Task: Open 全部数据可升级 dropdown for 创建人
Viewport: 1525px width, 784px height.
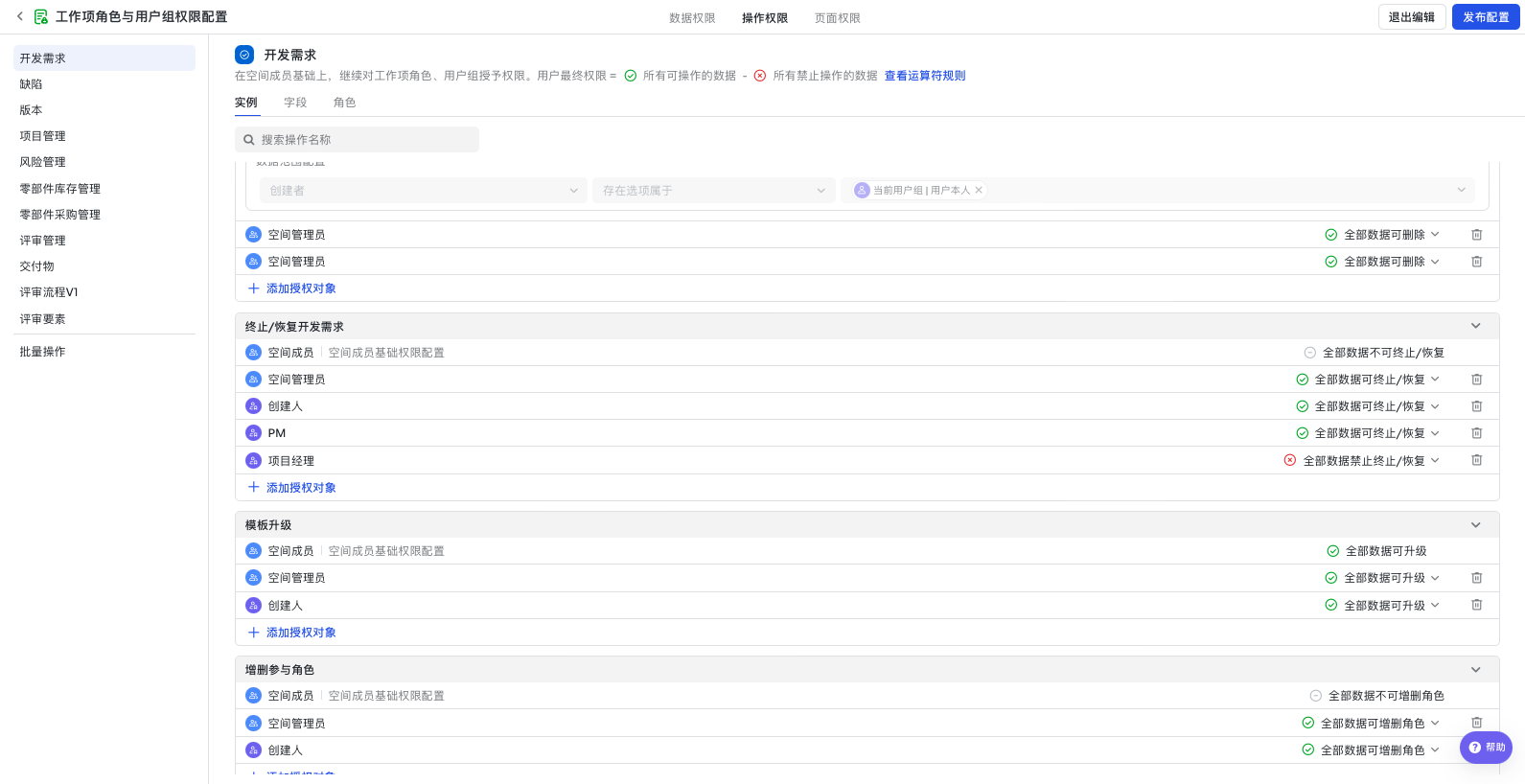Action: click(x=1382, y=605)
